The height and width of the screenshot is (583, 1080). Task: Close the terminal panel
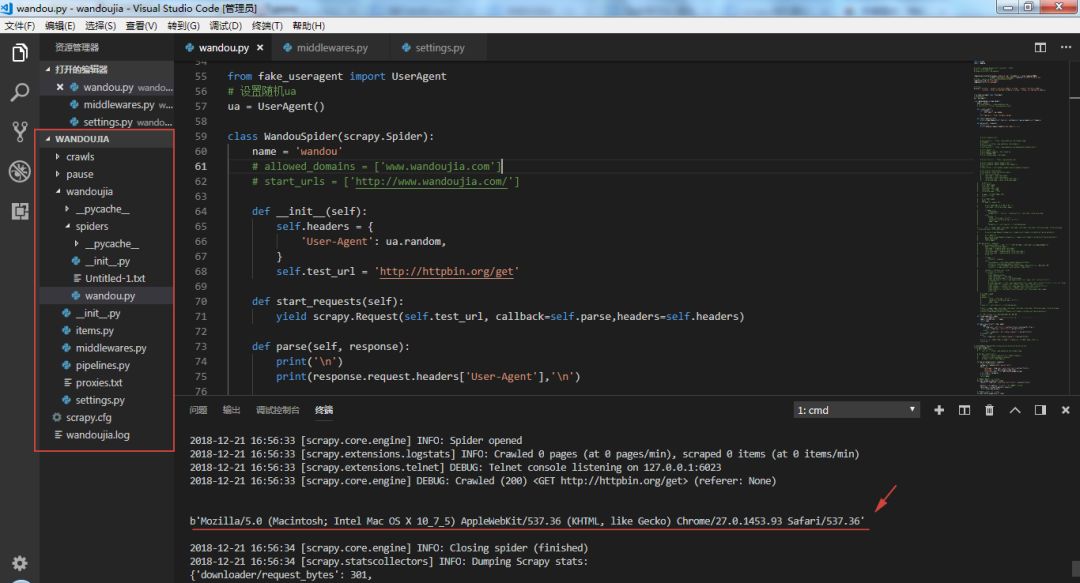pos(1066,410)
